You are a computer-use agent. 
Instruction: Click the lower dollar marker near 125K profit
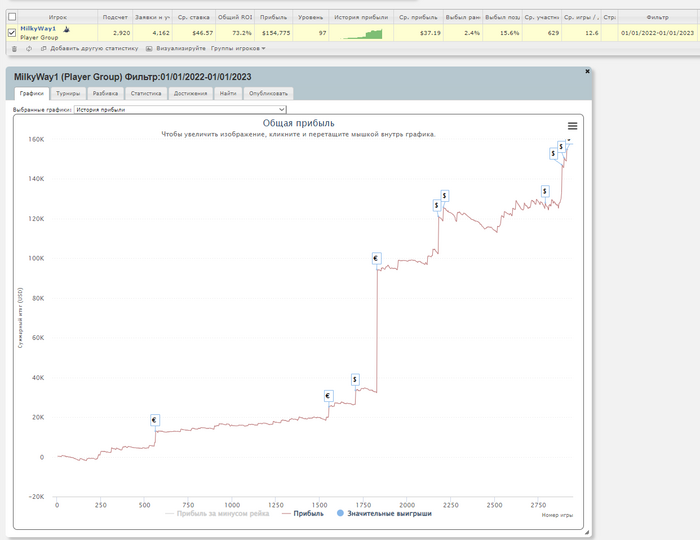click(x=437, y=205)
